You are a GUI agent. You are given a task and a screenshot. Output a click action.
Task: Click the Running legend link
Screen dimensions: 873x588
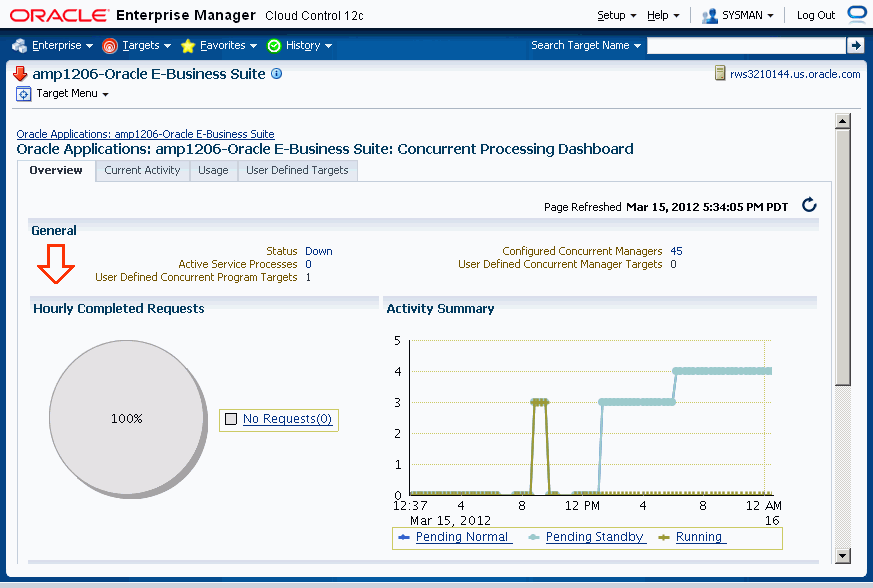coord(699,537)
